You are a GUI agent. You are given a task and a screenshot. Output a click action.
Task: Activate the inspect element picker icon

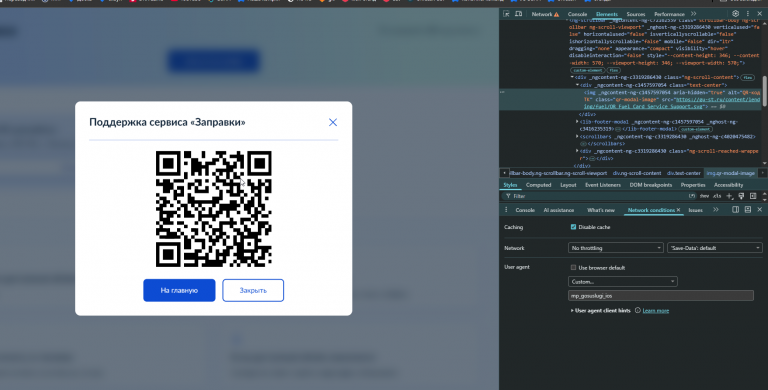506,14
